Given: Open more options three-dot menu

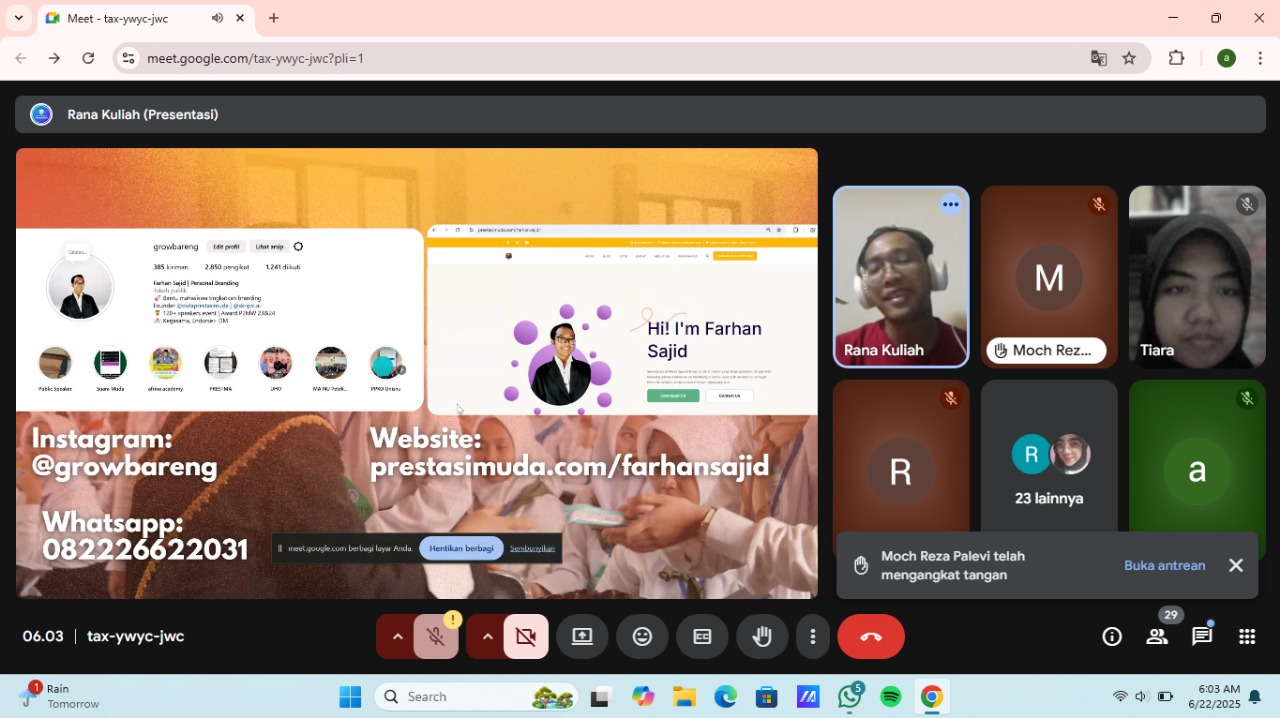Looking at the screenshot, I should pos(813,637).
